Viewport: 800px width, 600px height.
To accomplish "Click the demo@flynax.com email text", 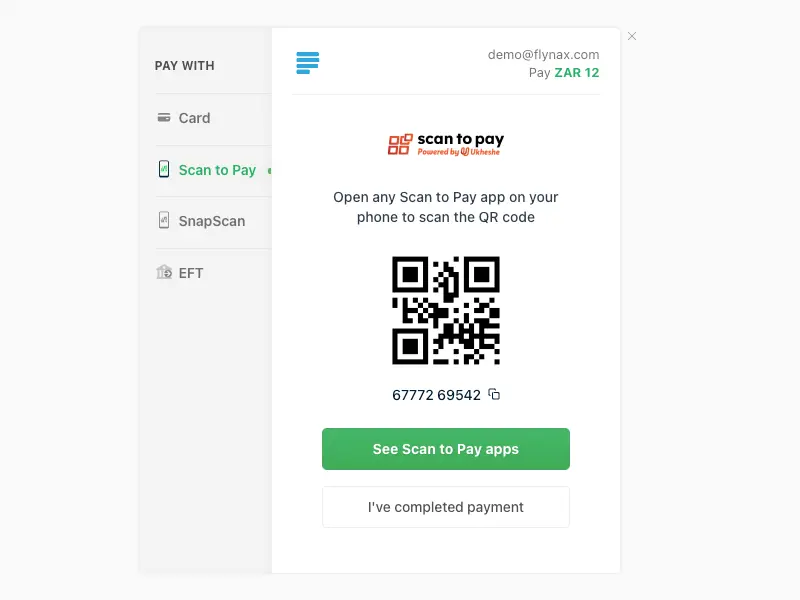I will (543, 55).
